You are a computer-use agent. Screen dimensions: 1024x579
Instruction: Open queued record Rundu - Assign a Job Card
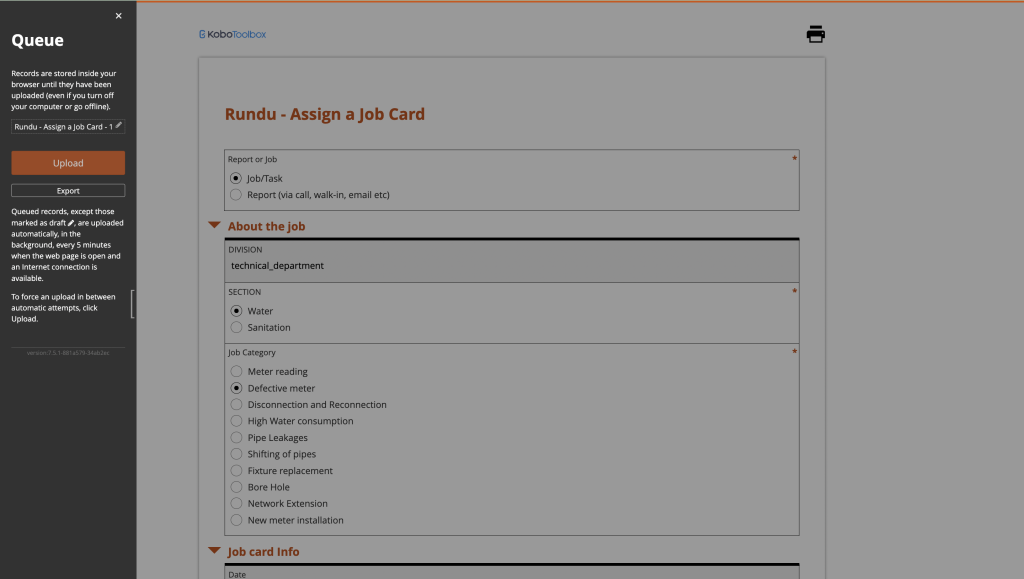[64, 127]
